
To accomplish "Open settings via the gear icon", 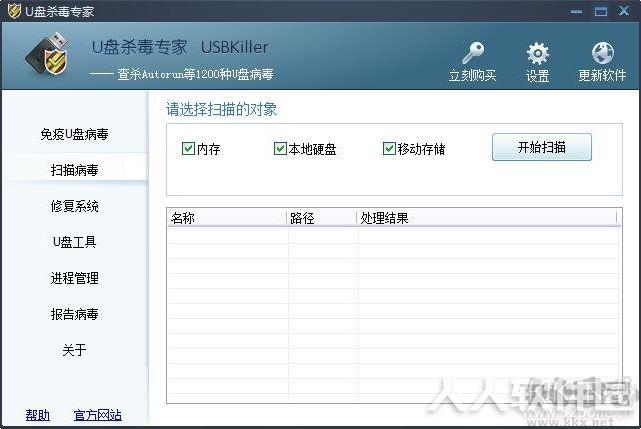I will (537, 53).
